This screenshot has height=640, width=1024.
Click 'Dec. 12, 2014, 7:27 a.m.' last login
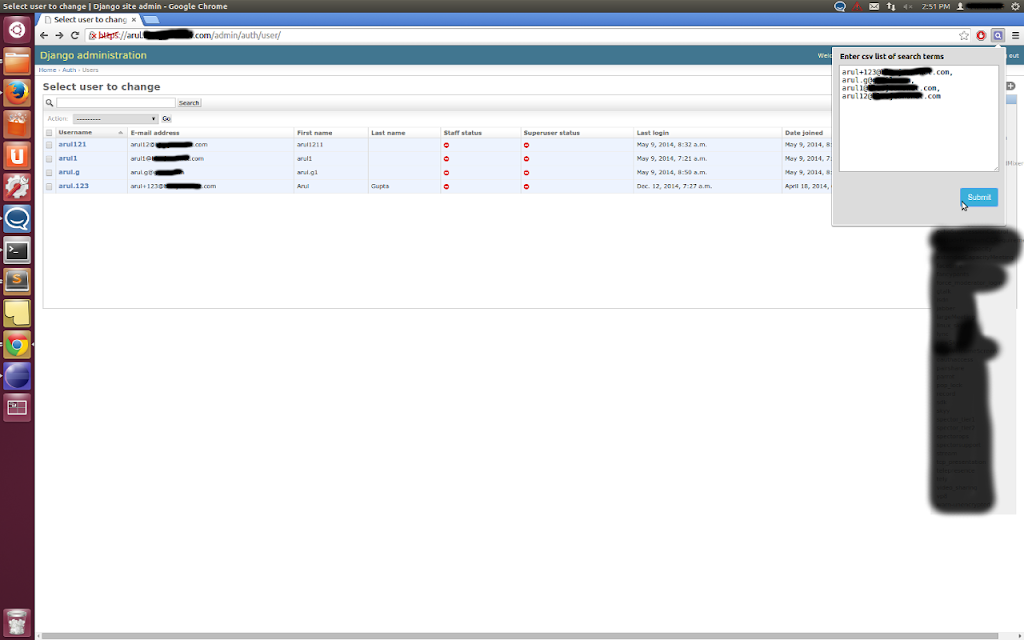point(672,186)
